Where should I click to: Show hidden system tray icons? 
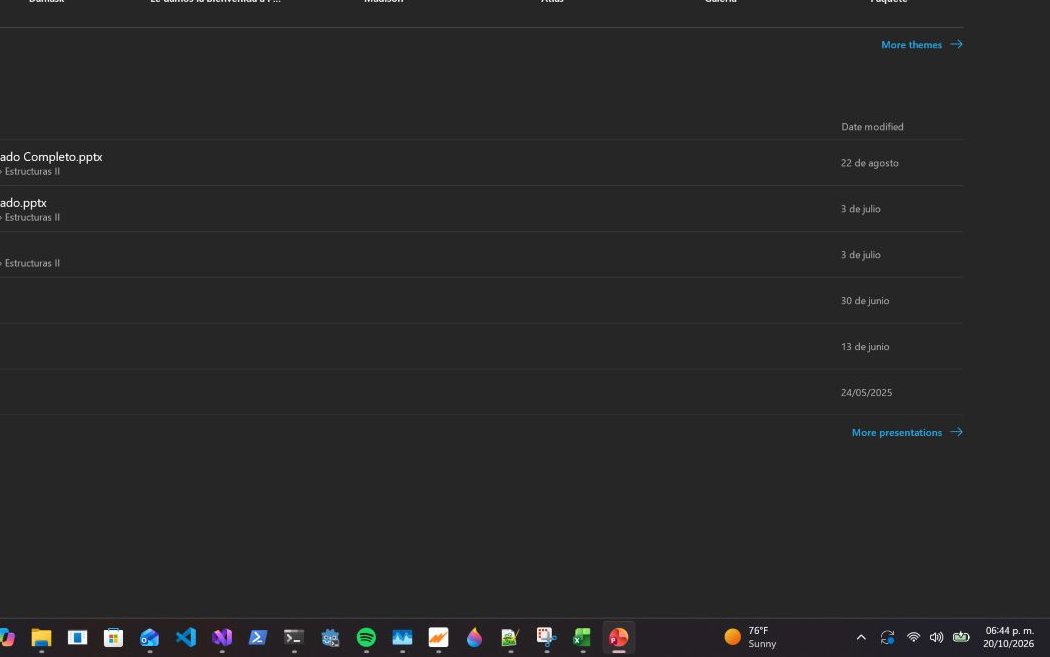pos(861,638)
